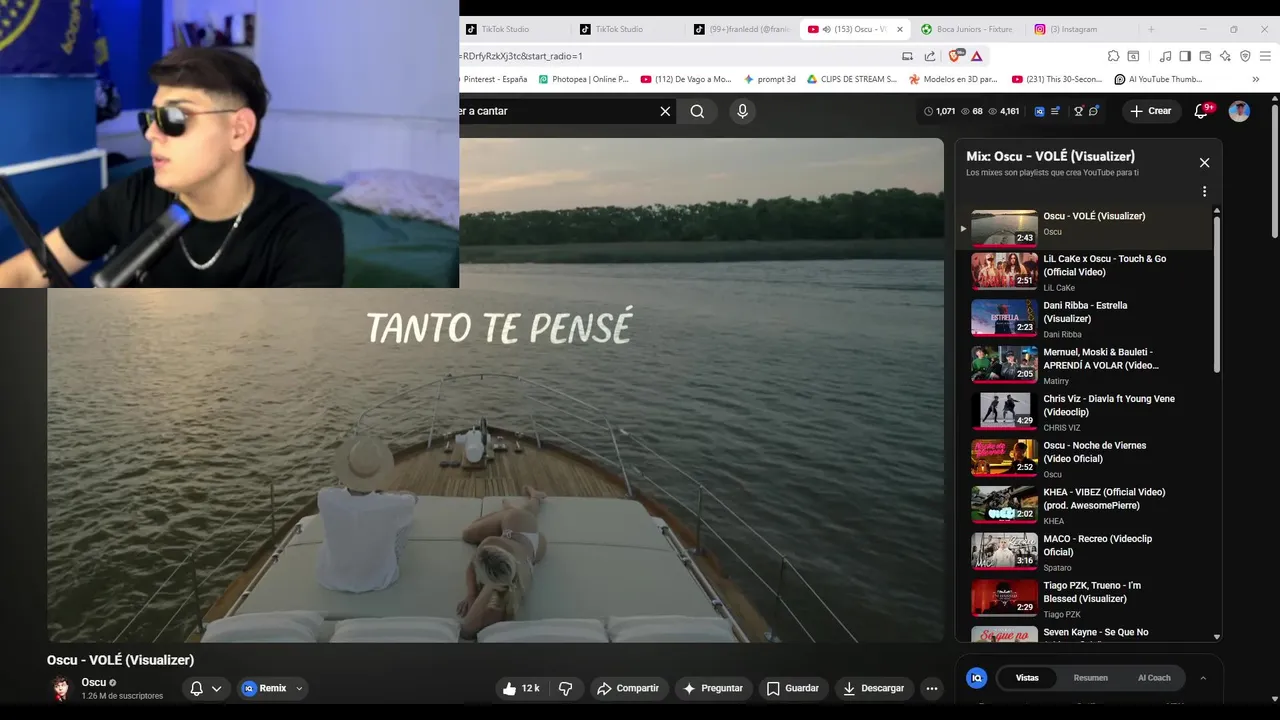Open a new browser tab
The height and width of the screenshot is (720, 1280).
click(x=1151, y=29)
